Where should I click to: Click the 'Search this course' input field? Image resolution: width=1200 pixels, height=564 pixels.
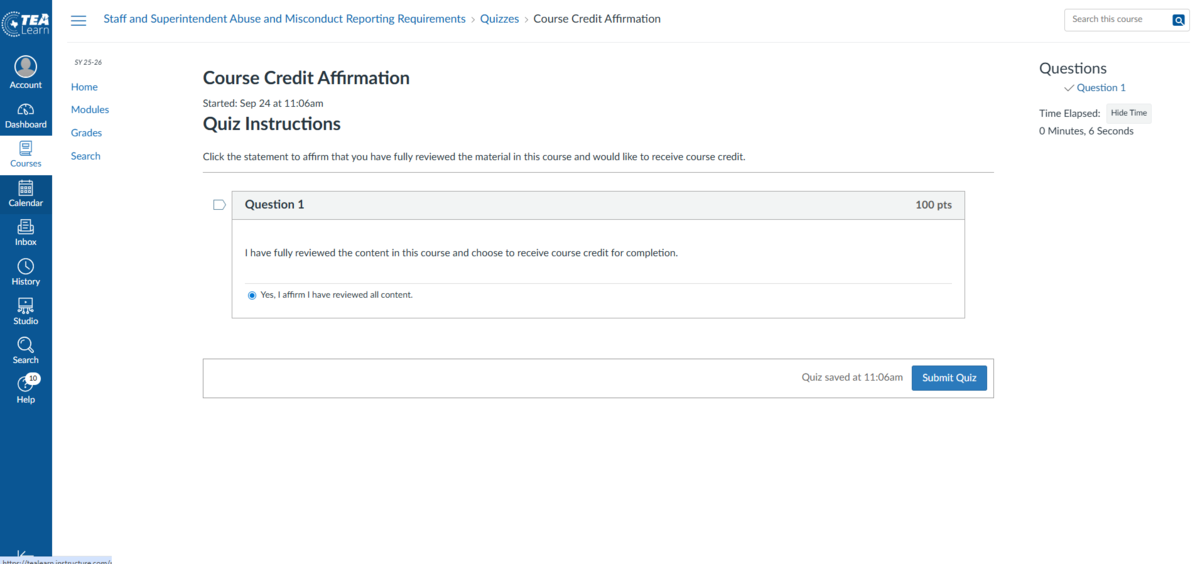tap(1117, 19)
